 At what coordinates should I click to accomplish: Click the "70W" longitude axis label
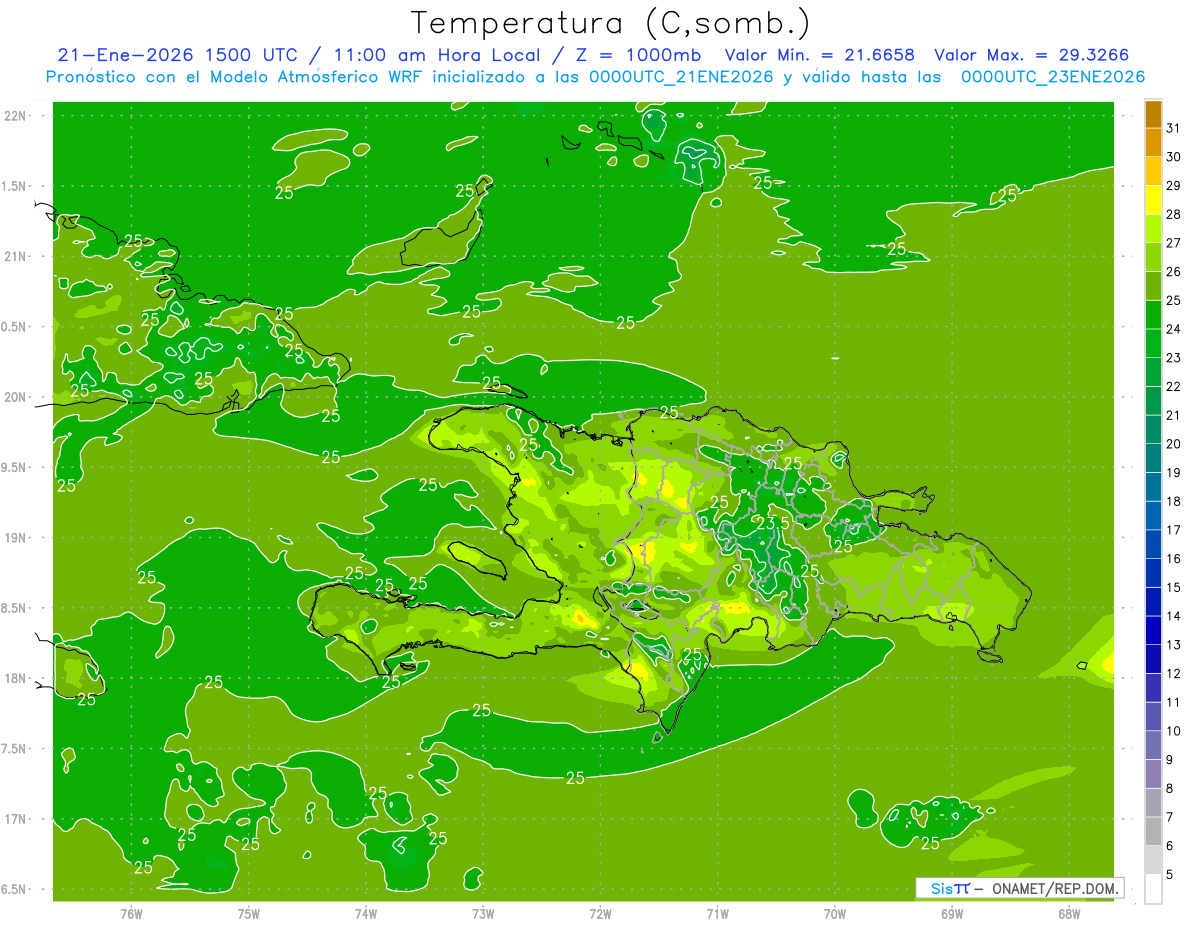(835, 914)
